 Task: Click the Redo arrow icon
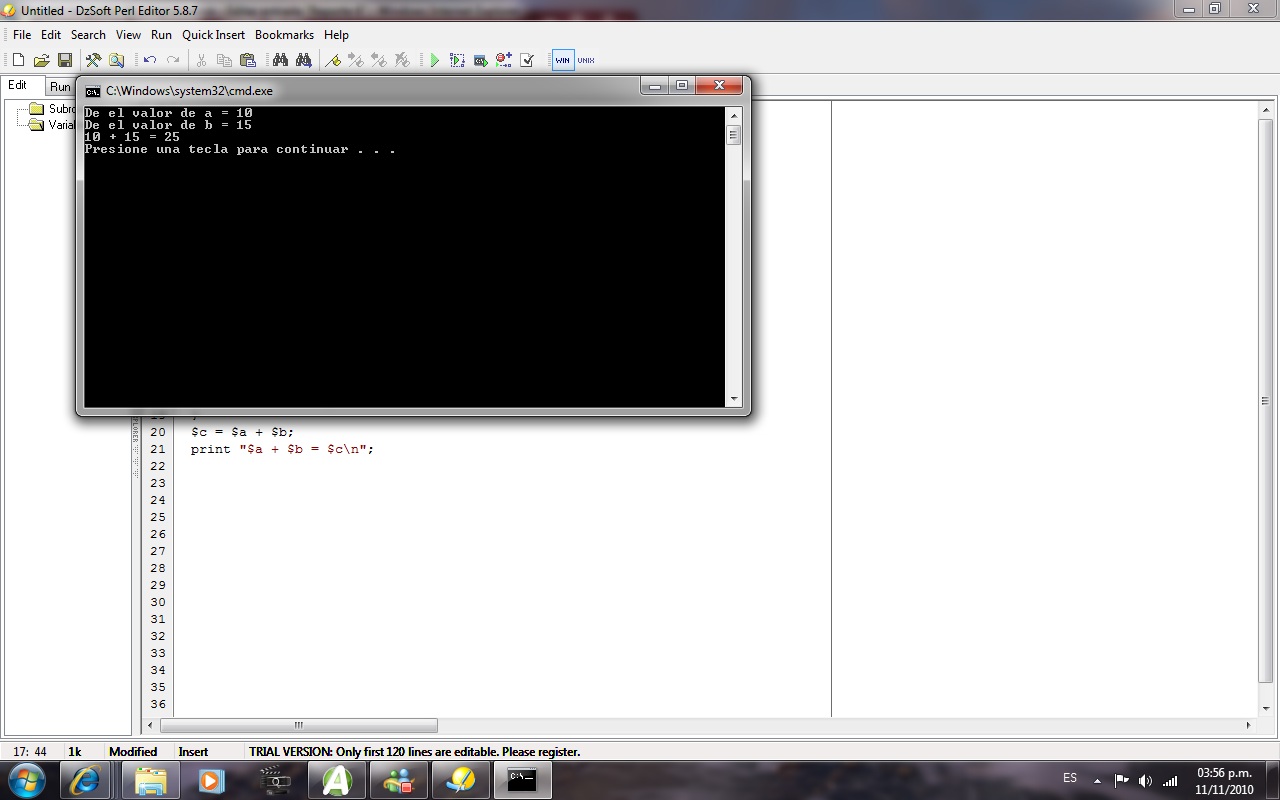[x=173, y=60]
